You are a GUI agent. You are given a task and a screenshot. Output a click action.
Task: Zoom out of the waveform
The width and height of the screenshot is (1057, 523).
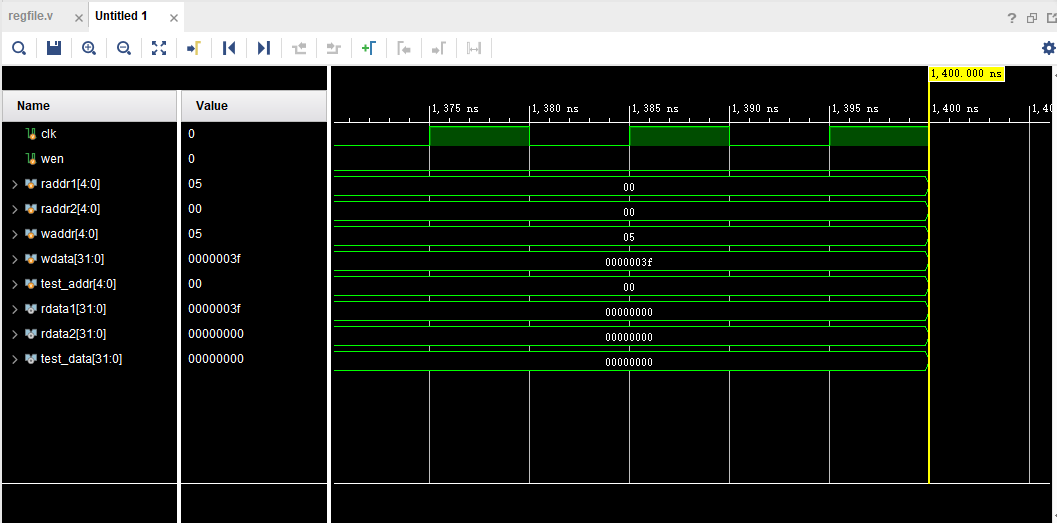(x=124, y=48)
